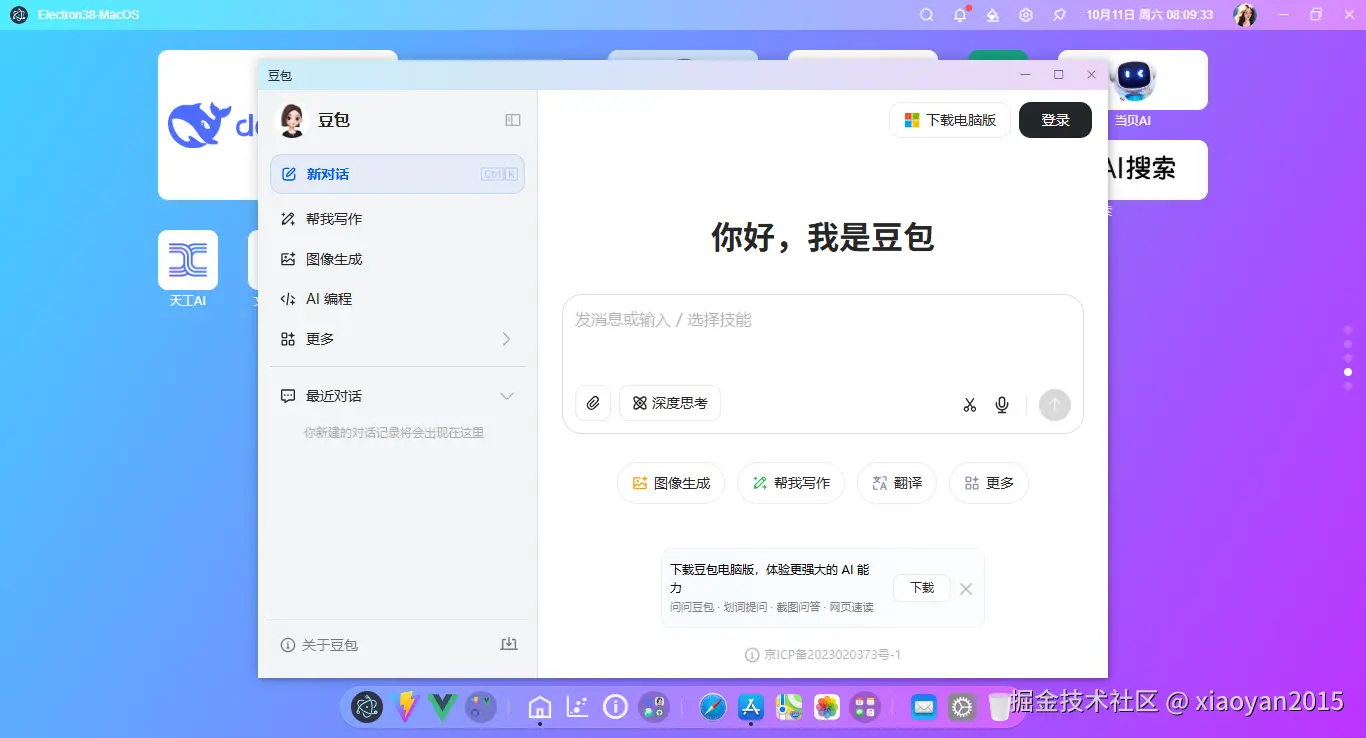Click the send arrow button
1366x738 pixels.
tap(1054, 404)
